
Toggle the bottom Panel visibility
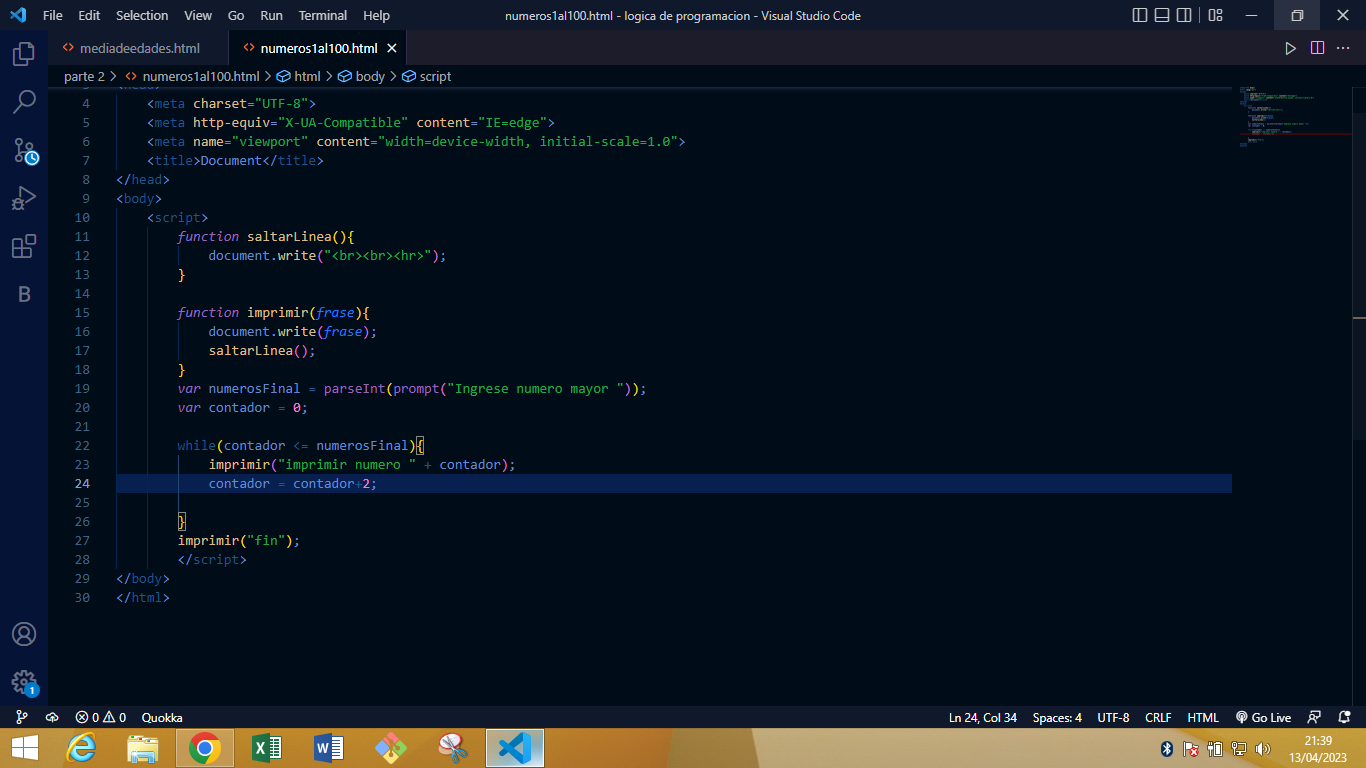tap(1162, 15)
